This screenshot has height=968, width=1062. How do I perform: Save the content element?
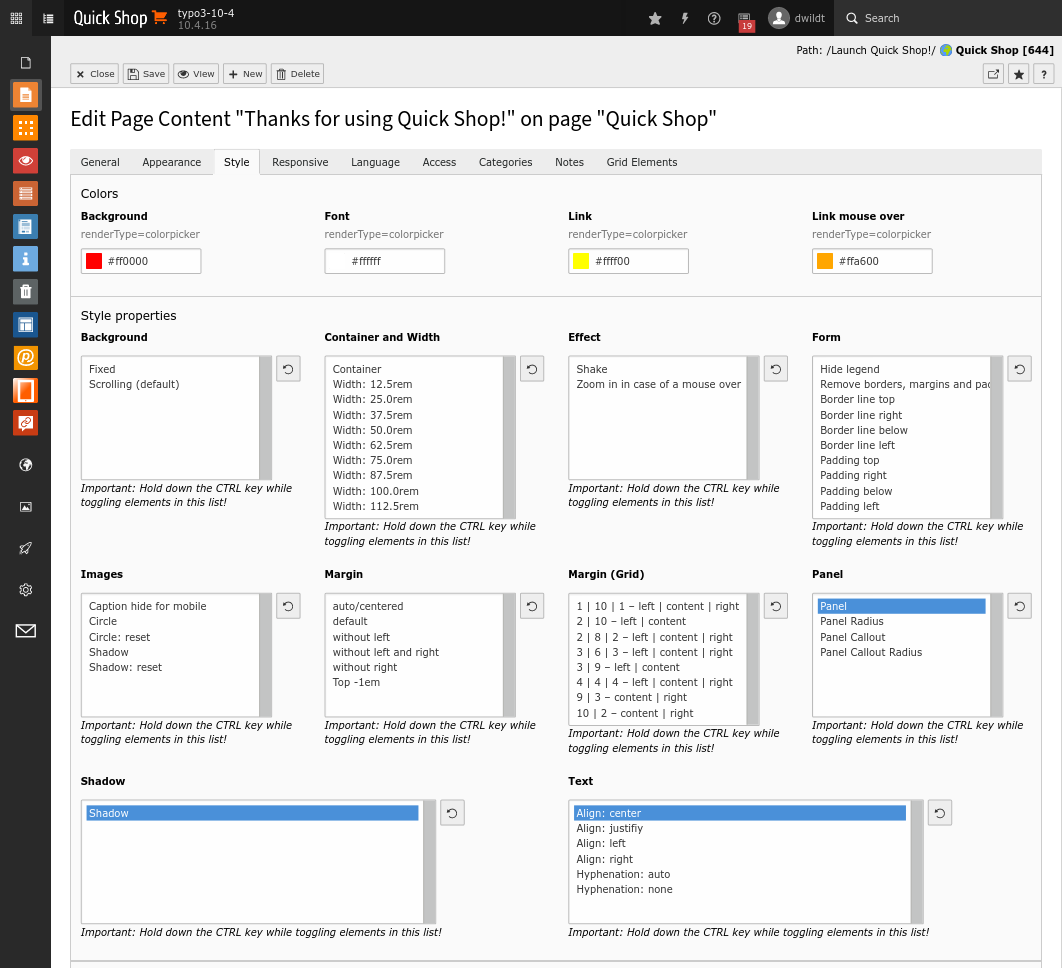[146, 74]
